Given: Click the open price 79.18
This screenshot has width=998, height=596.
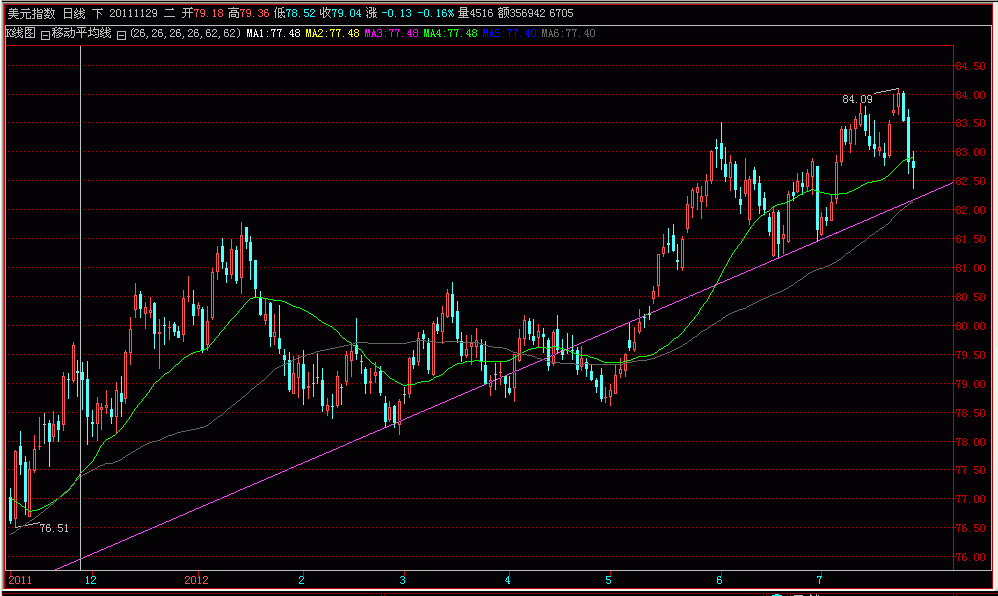Looking at the screenshot, I should point(208,13).
